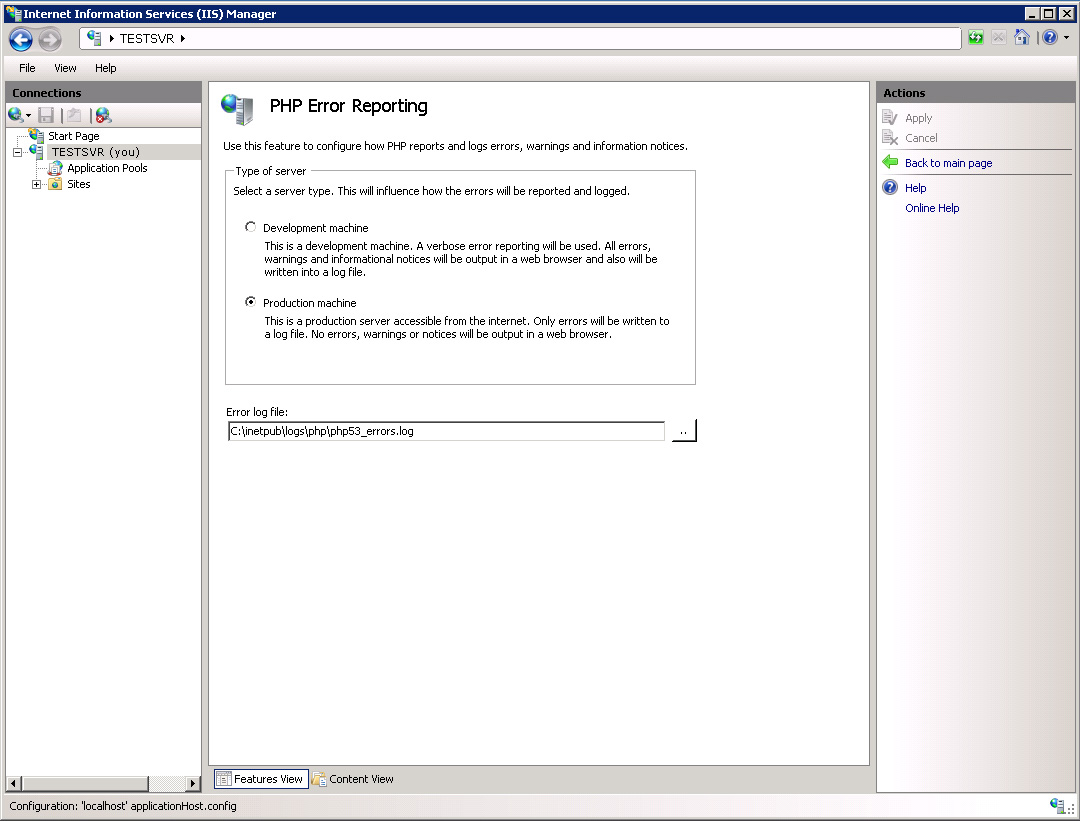1080x821 pixels.
Task: Click Apply in Actions pane
Action: 918,118
